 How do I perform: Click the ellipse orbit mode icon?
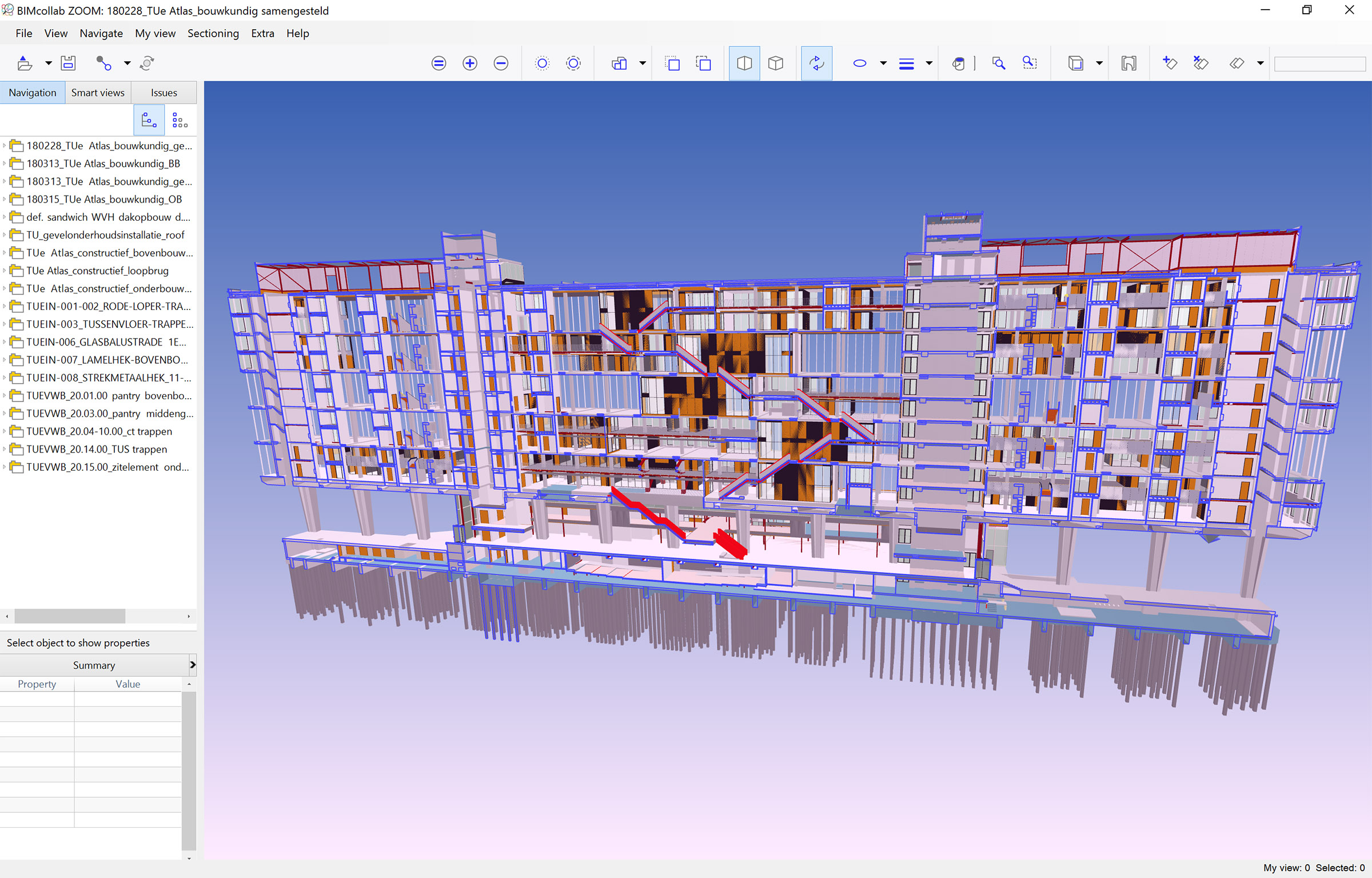point(860,63)
